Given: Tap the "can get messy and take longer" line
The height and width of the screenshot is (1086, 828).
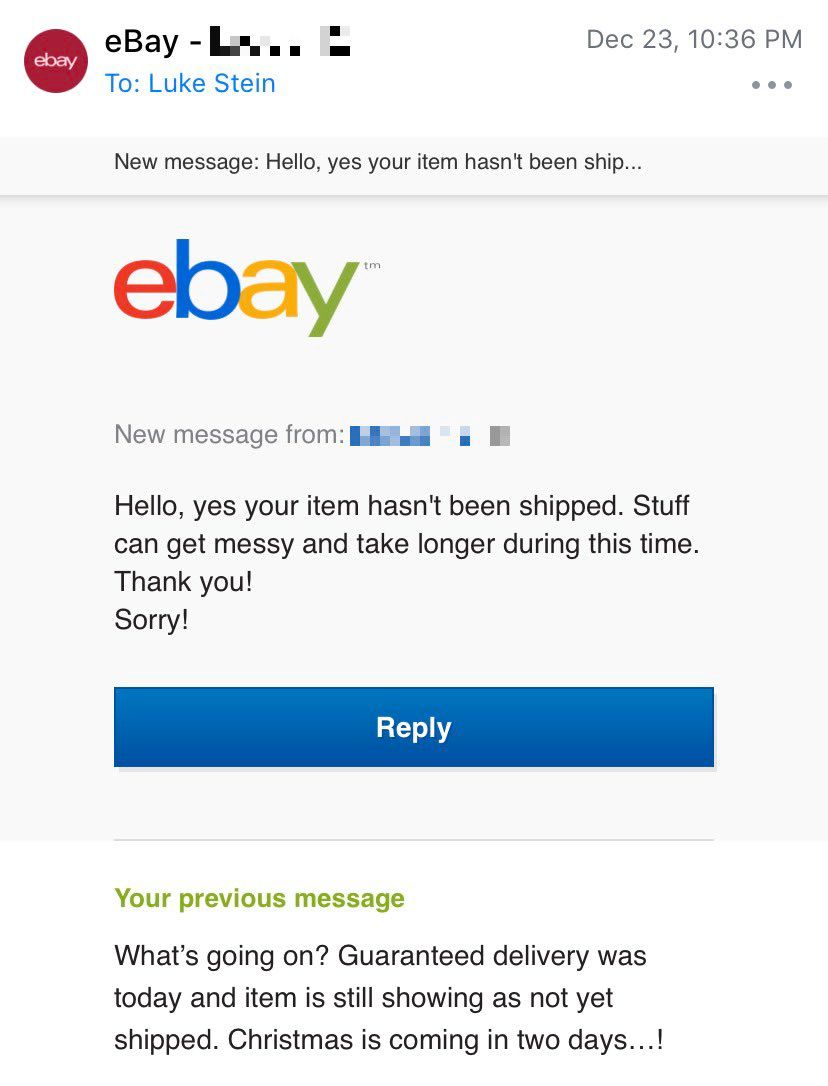Looking at the screenshot, I should pyautogui.click(x=403, y=544).
